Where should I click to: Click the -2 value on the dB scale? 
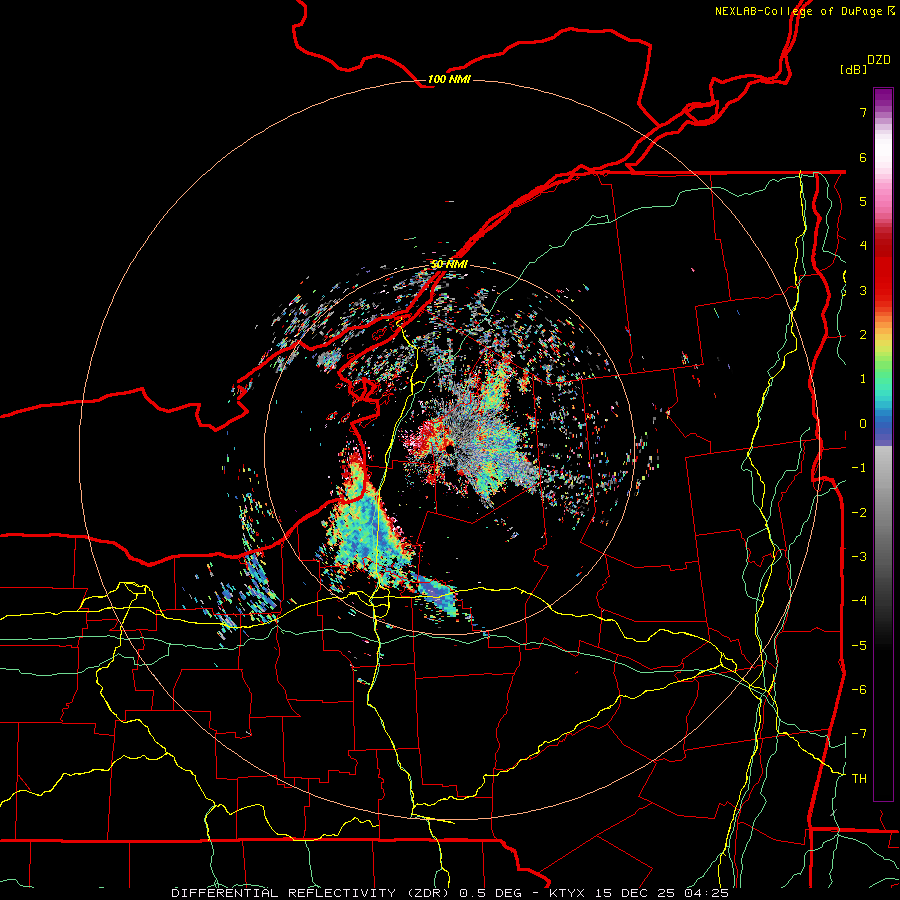click(859, 513)
